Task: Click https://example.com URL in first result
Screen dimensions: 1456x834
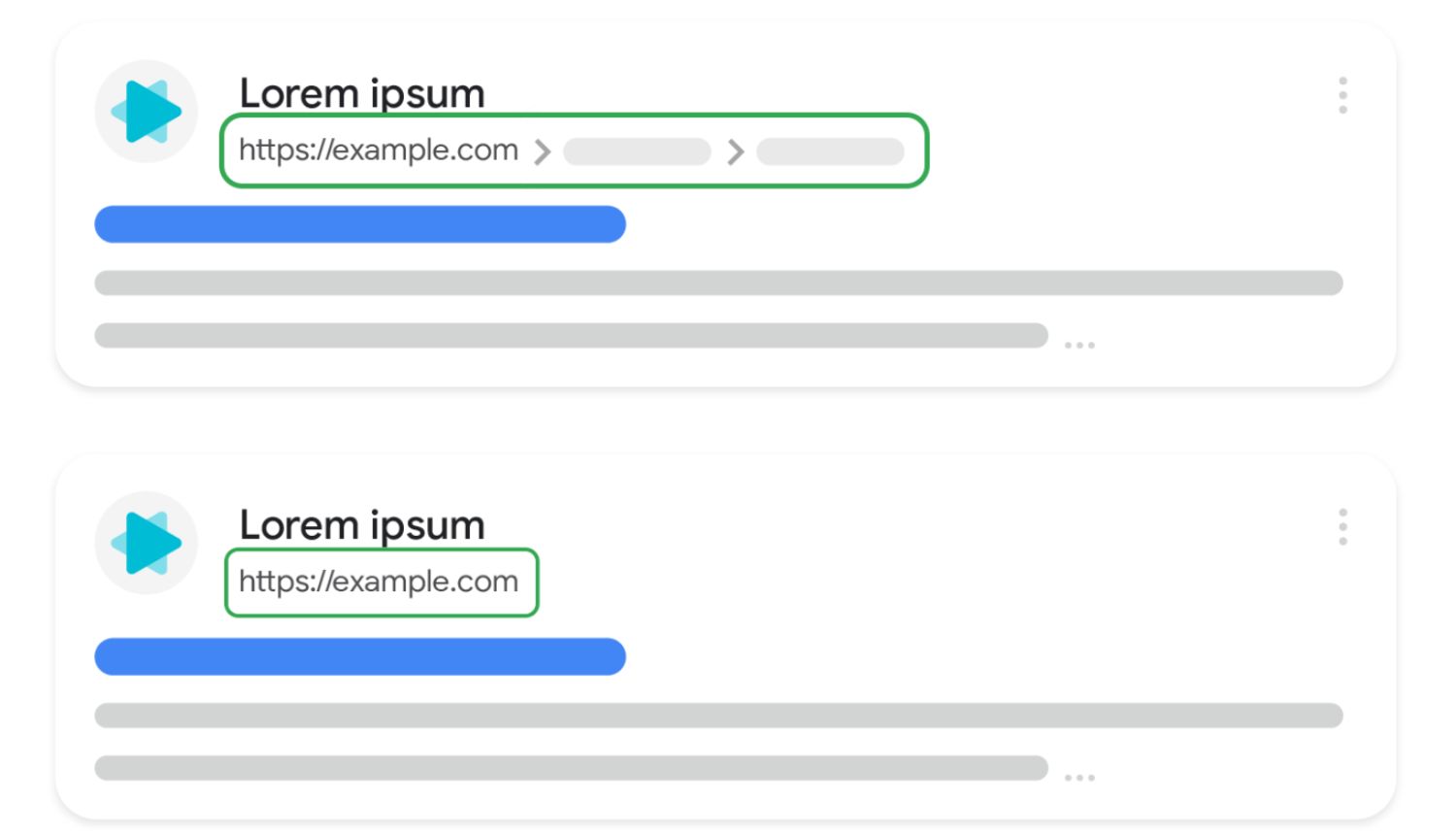Action: point(379,150)
